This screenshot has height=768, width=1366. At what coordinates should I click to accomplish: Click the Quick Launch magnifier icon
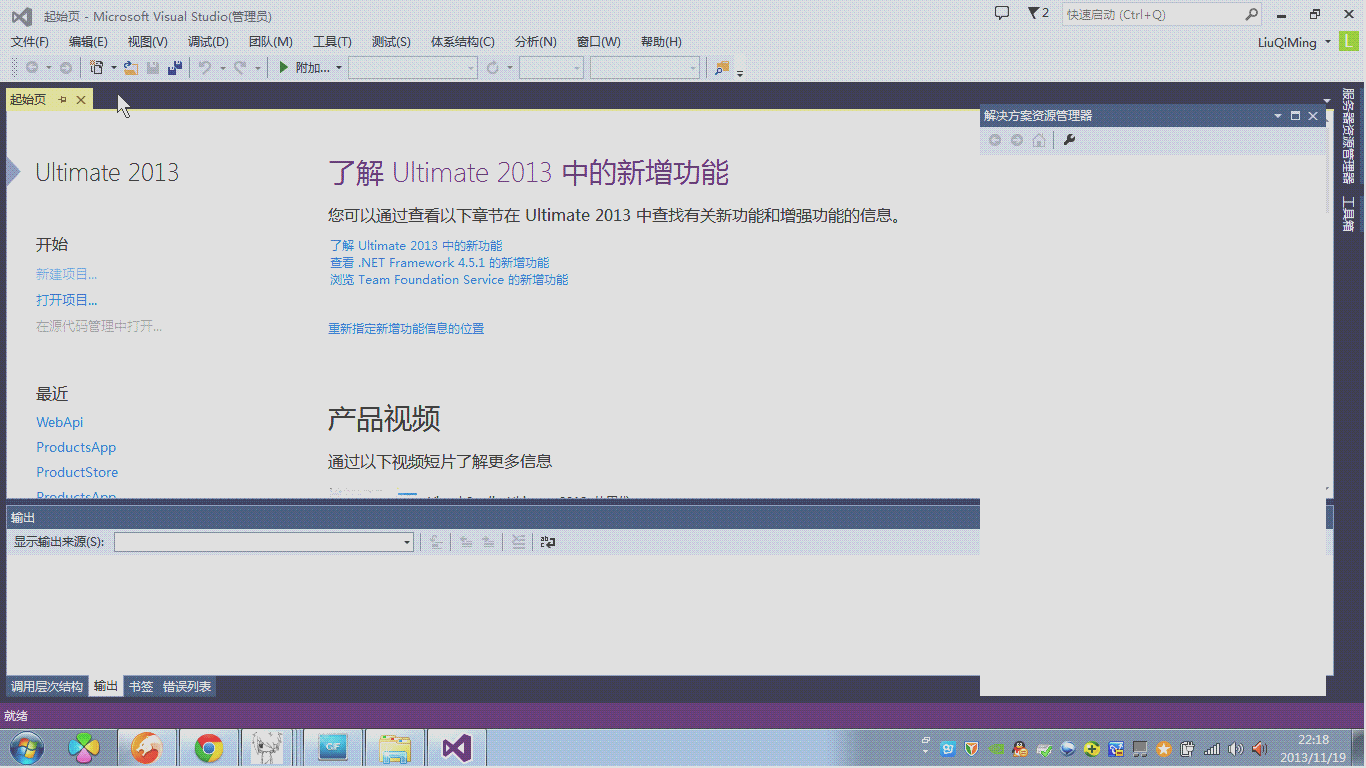[1251, 15]
